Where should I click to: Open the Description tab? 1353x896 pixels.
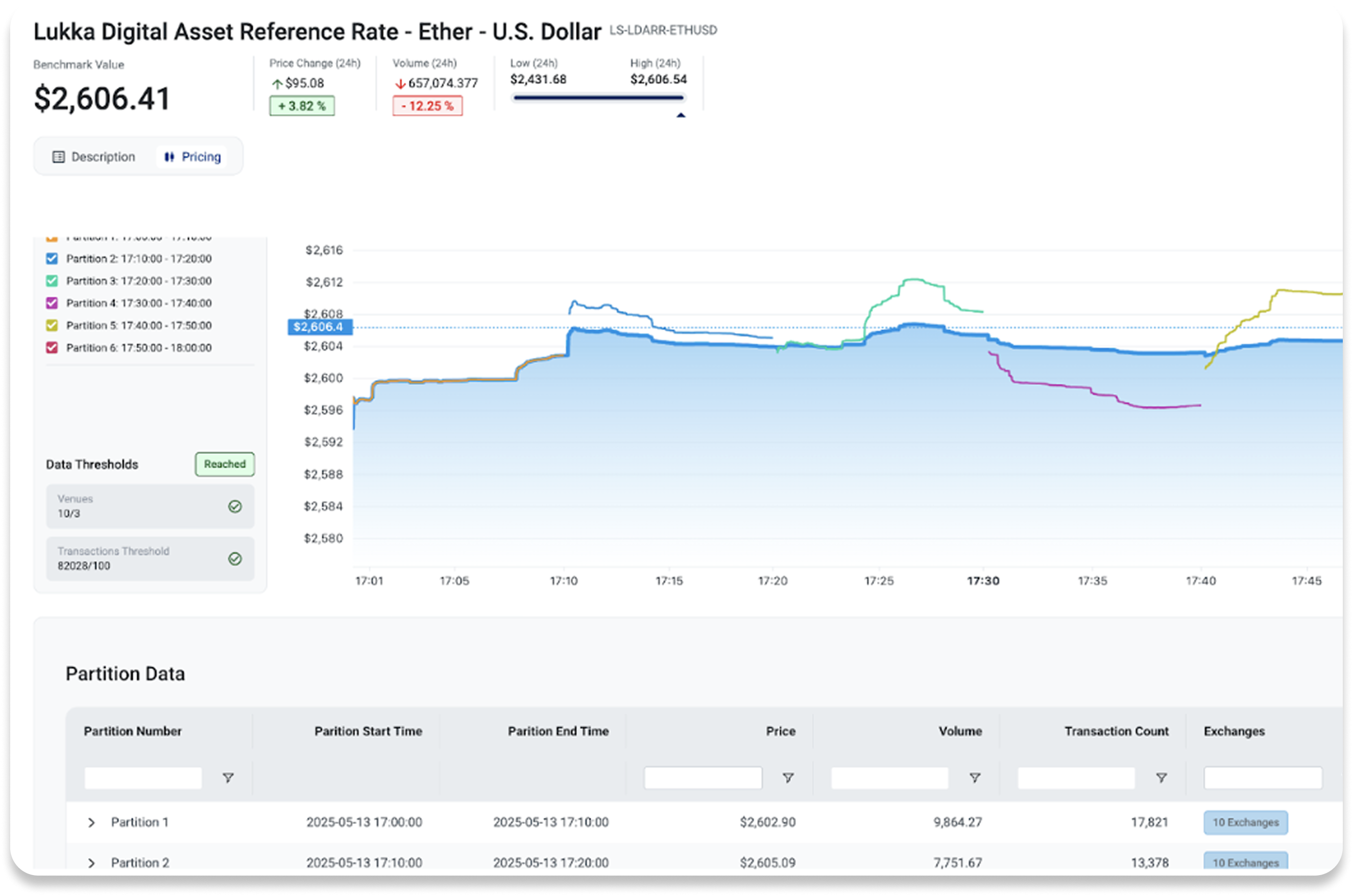pyautogui.click(x=94, y=157)
